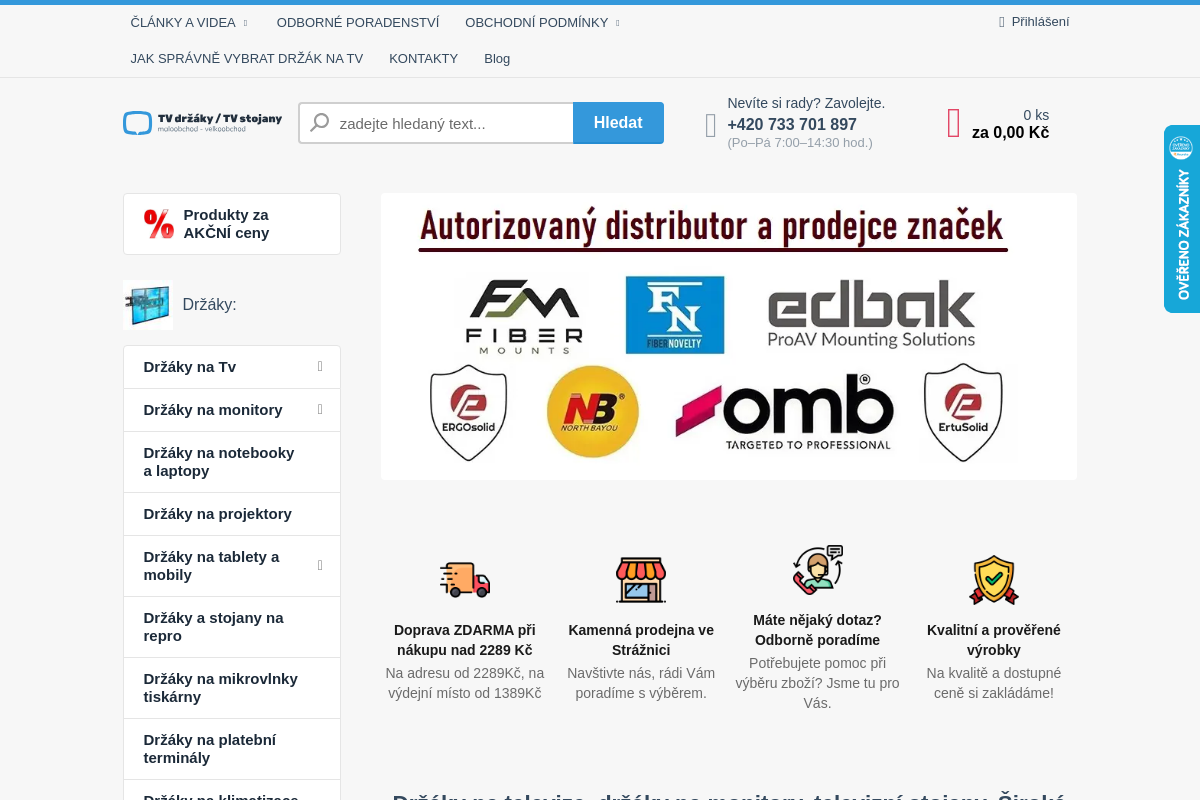Click the Fiber Novelty blue logo
This screenshot has width=1200, height=800.
click(675, 315)
